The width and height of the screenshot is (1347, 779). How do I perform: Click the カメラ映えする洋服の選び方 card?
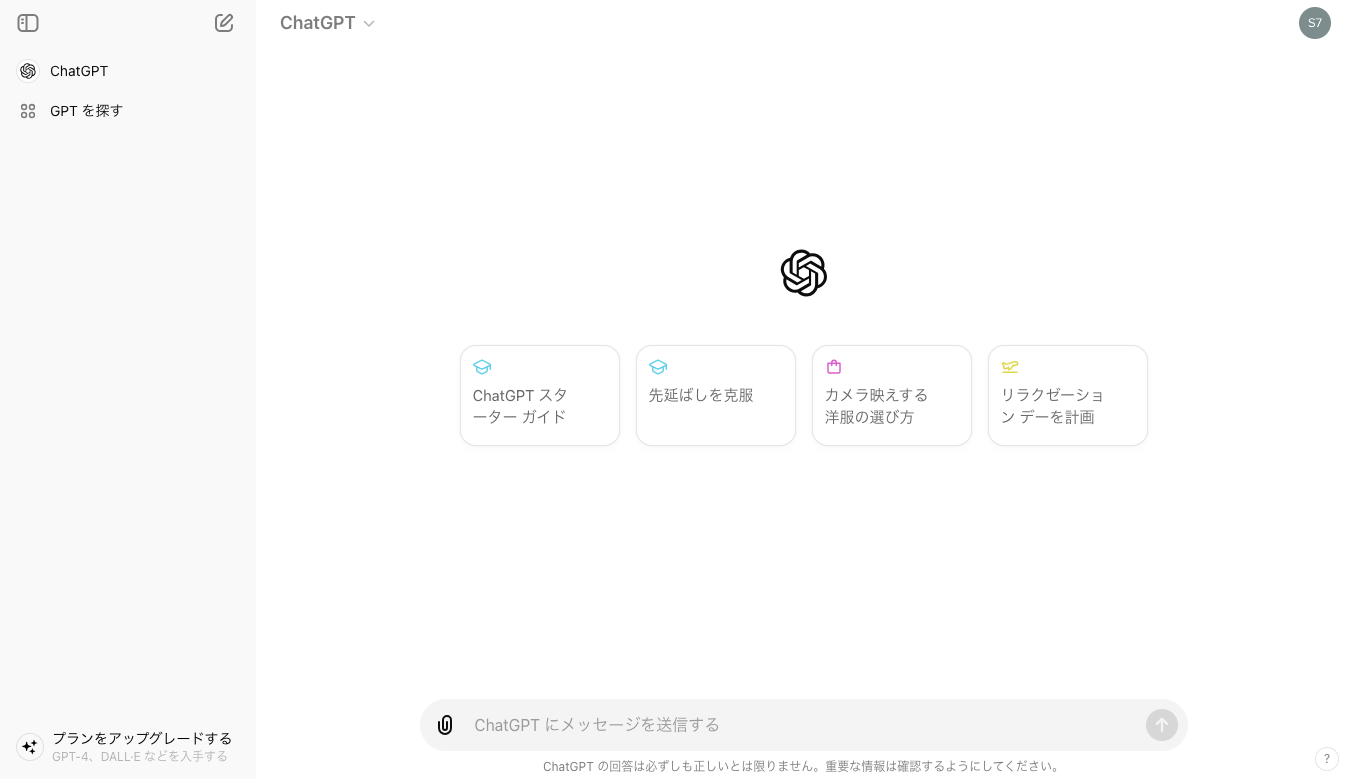point(891,395)
